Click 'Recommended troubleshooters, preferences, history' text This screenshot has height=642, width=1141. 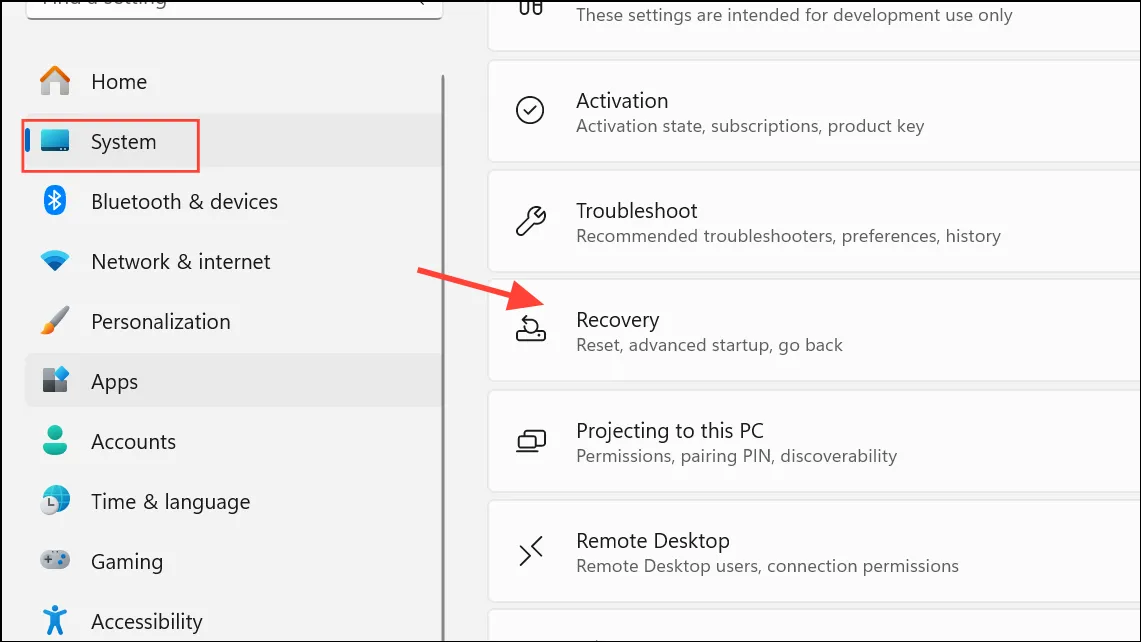point(788,236)
